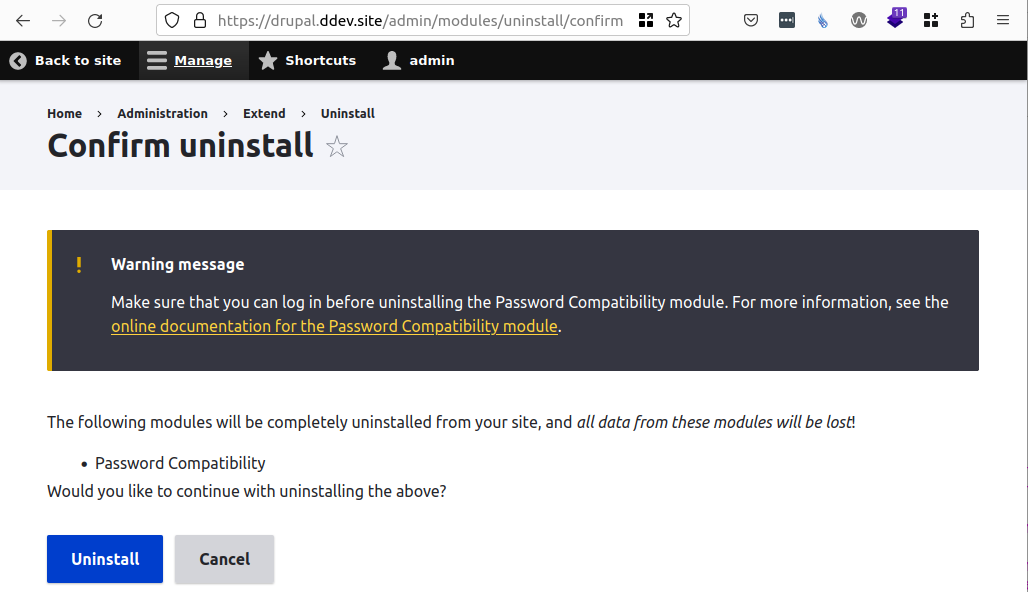Open the purple extension showing badge 11
Screen dimensions: 1028x592
point(895,20)
